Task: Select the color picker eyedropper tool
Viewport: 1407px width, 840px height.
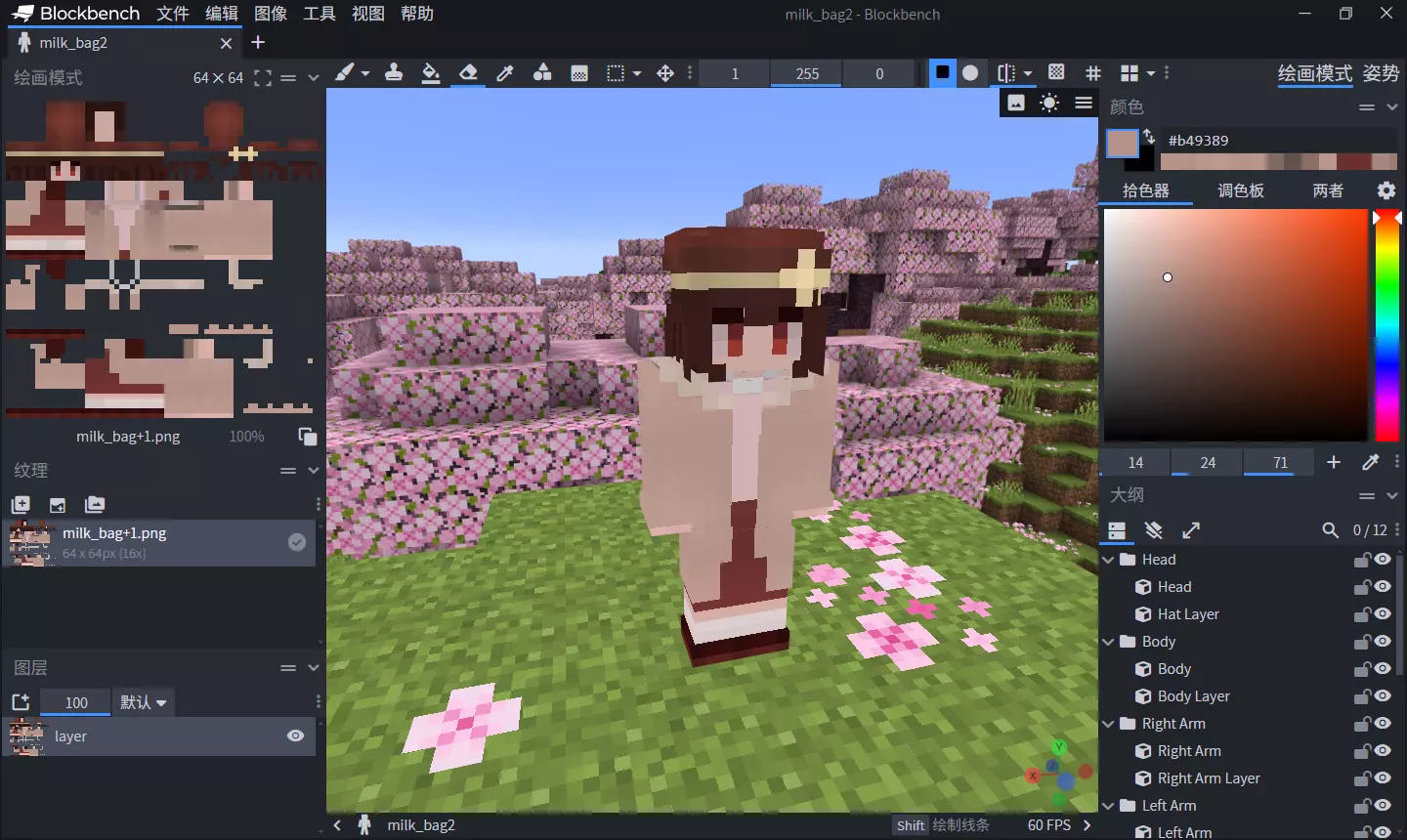Action: tap(505, 73)
